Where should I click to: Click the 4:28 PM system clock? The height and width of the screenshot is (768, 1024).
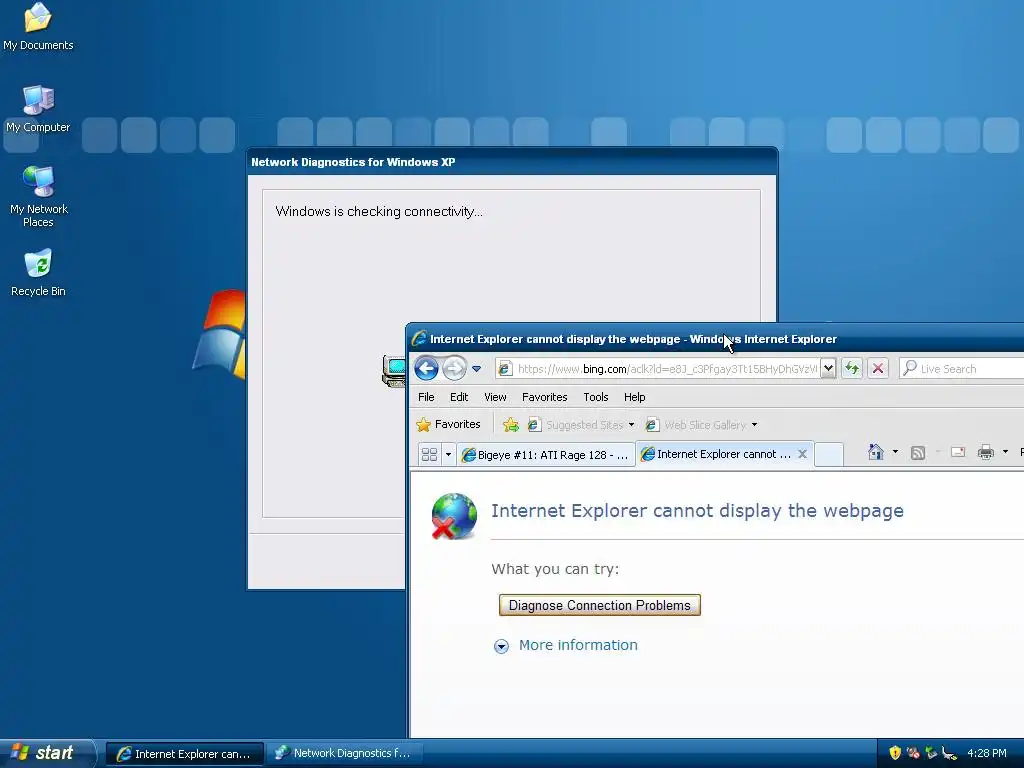987,753
